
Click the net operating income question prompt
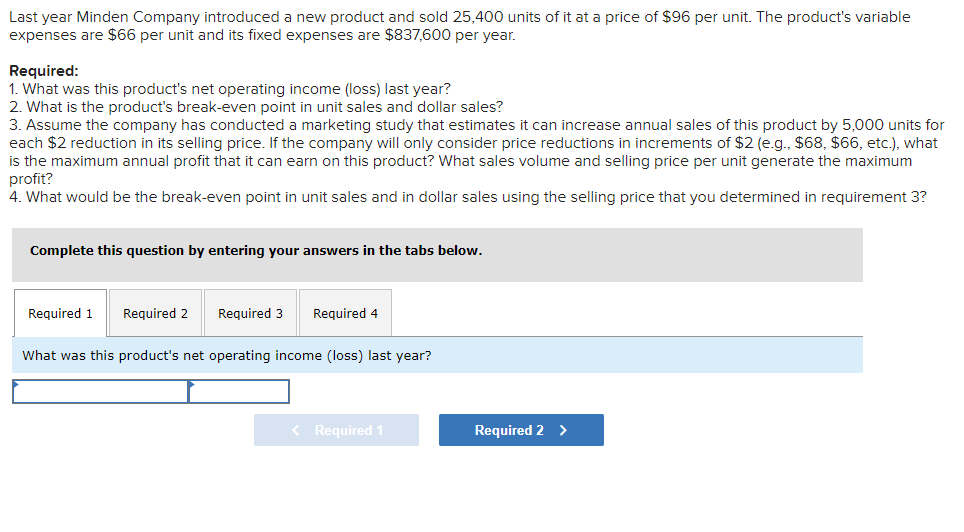coord(227,355)
